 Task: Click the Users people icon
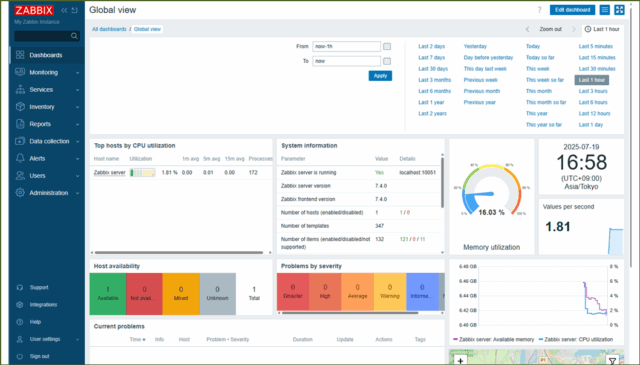[x=20, y=176]
